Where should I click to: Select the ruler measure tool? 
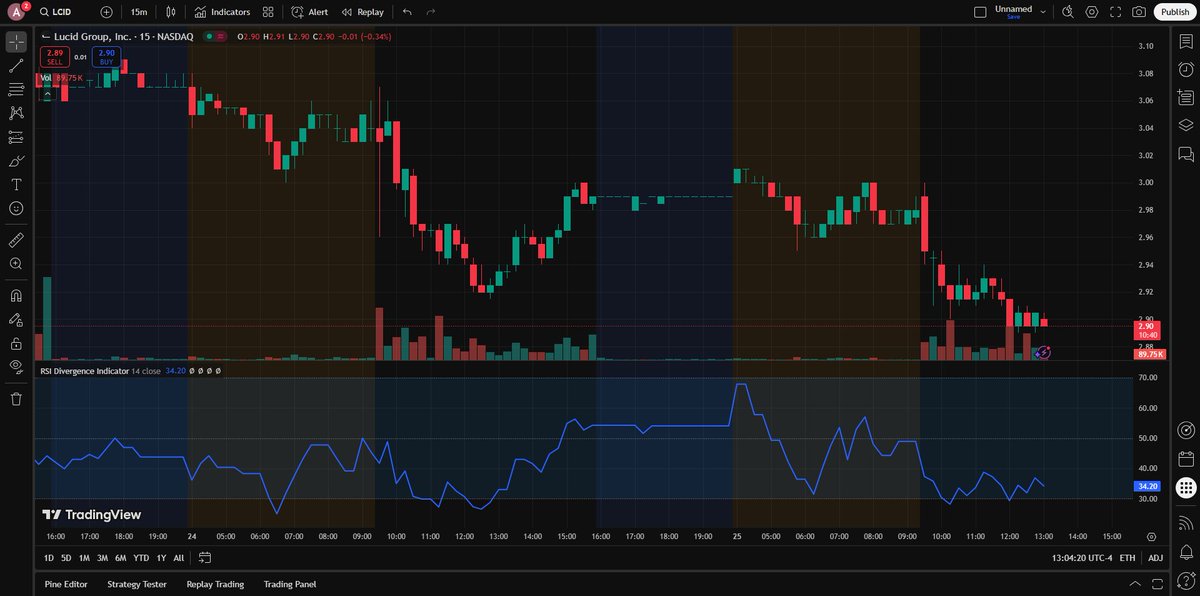click(x=16, y=240)
